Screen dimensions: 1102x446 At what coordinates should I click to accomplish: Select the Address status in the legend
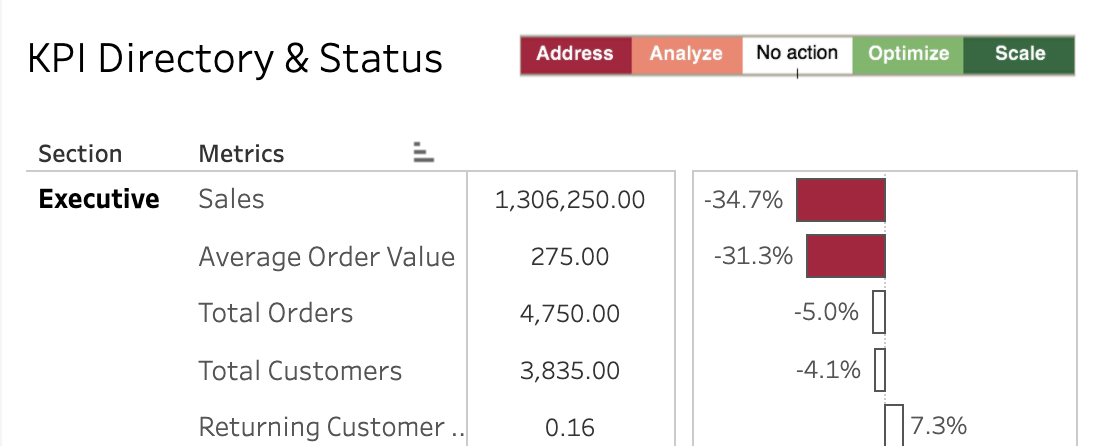576,55
